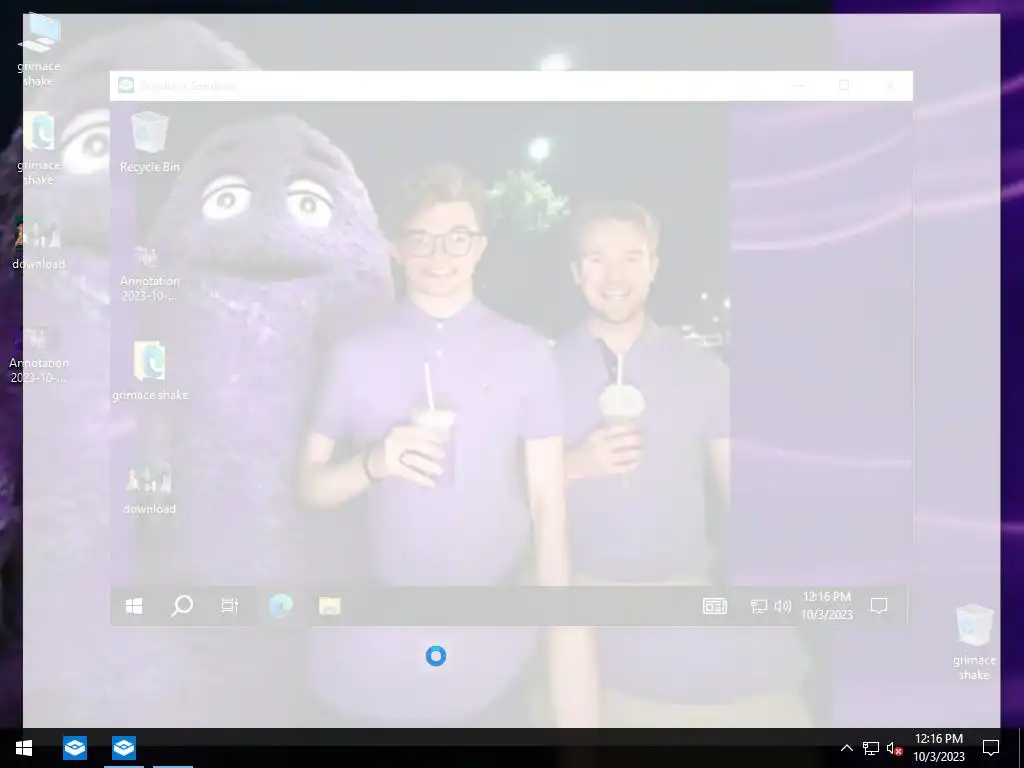1024x768 pixels.
Task: Maximize the Windows Sandbox window
Action: click(x=844, y=86)
